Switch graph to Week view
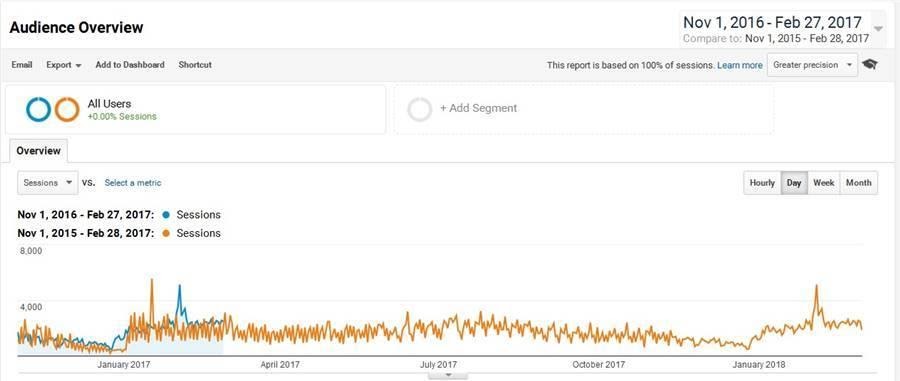 824,182
